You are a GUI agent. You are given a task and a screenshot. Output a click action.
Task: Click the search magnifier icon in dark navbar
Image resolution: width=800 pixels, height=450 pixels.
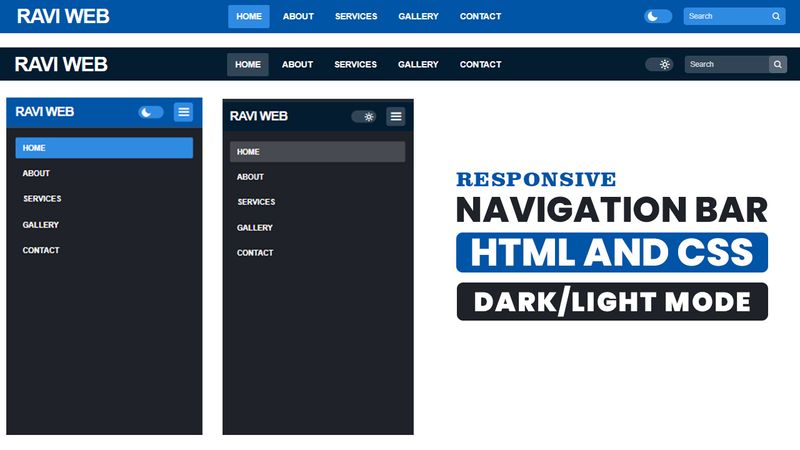click(777, 64)
